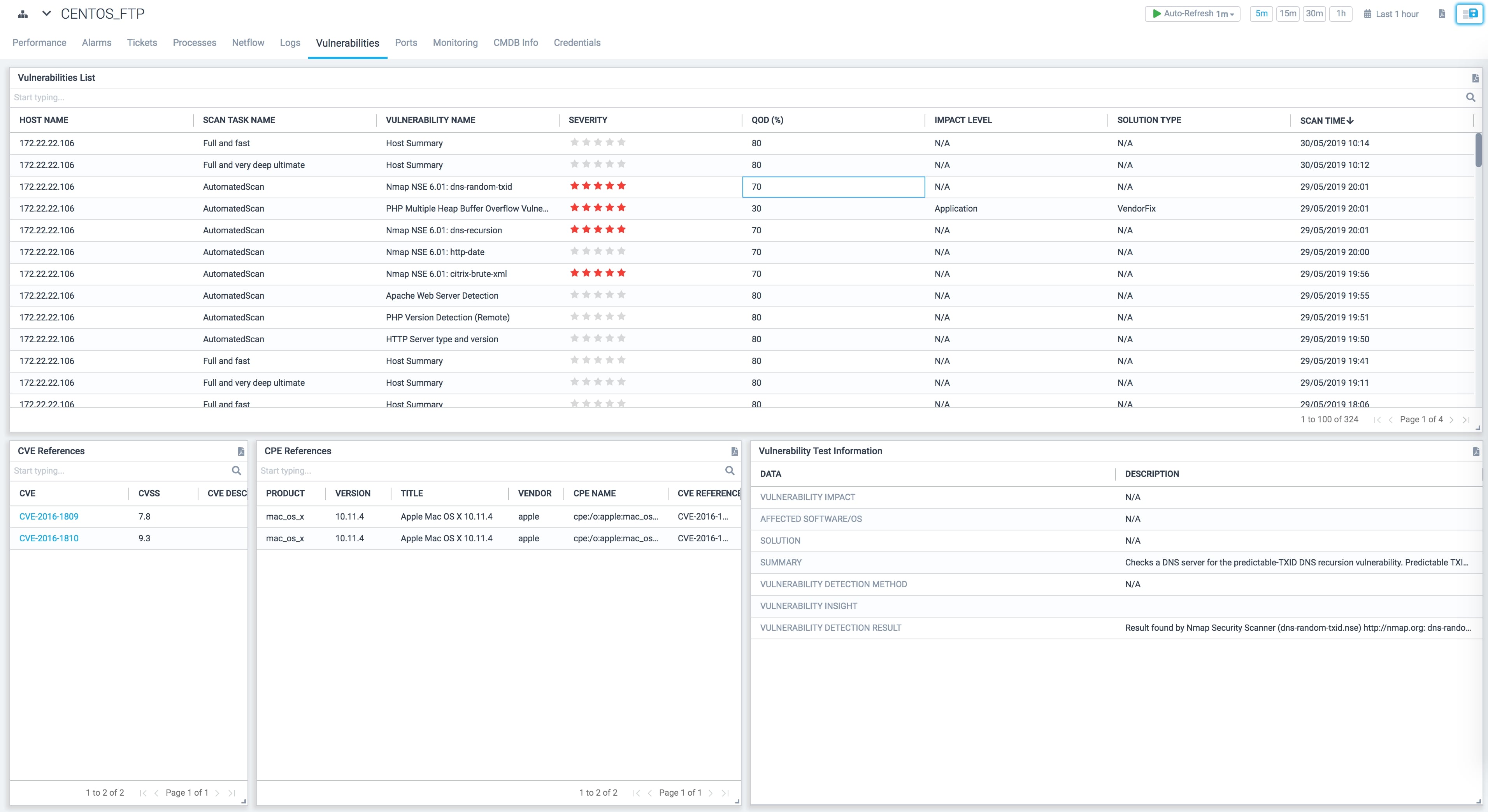Click the resize handle of the CVE References panel
Image resolution: width=1488 pixels, height=812 pixels.
point(244,801)
